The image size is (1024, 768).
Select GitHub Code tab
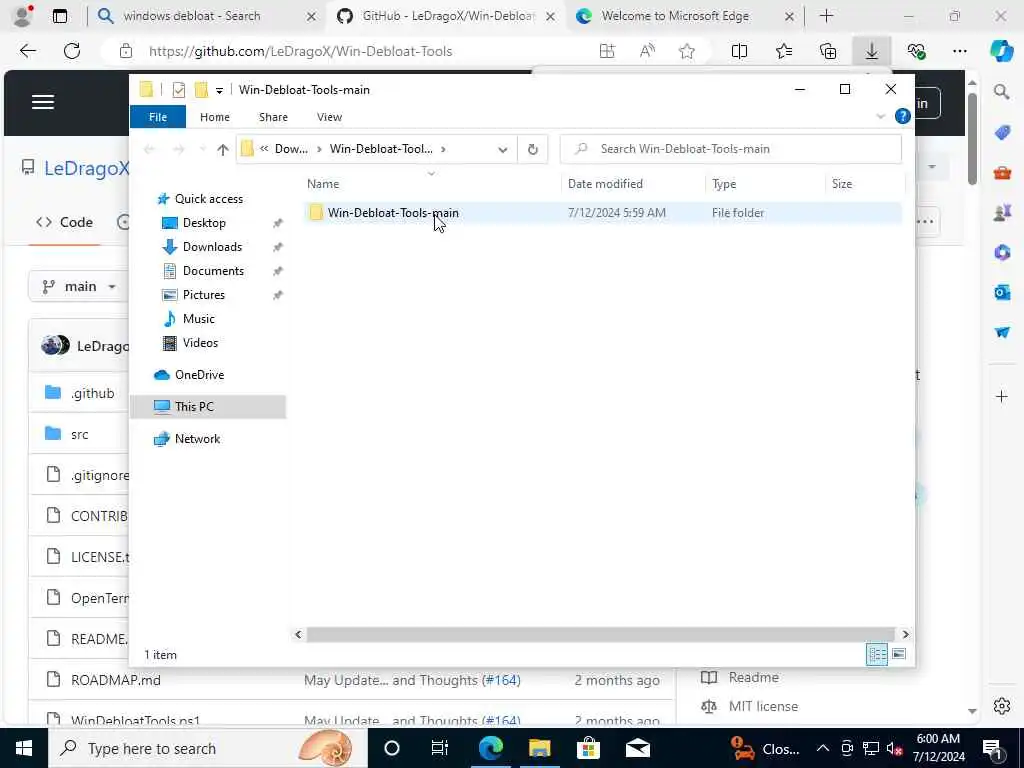[x=65, y=222]
